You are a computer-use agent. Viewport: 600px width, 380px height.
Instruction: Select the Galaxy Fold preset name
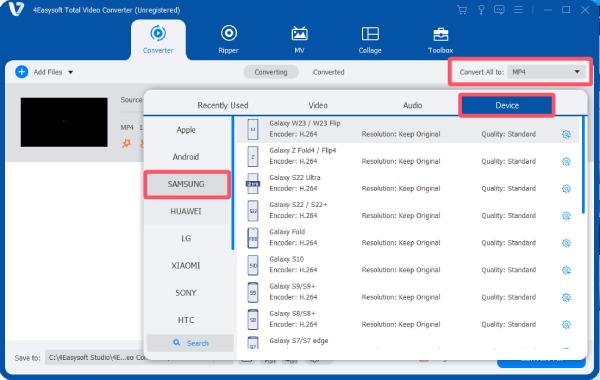pyautogui.click(x=287, y=232)
